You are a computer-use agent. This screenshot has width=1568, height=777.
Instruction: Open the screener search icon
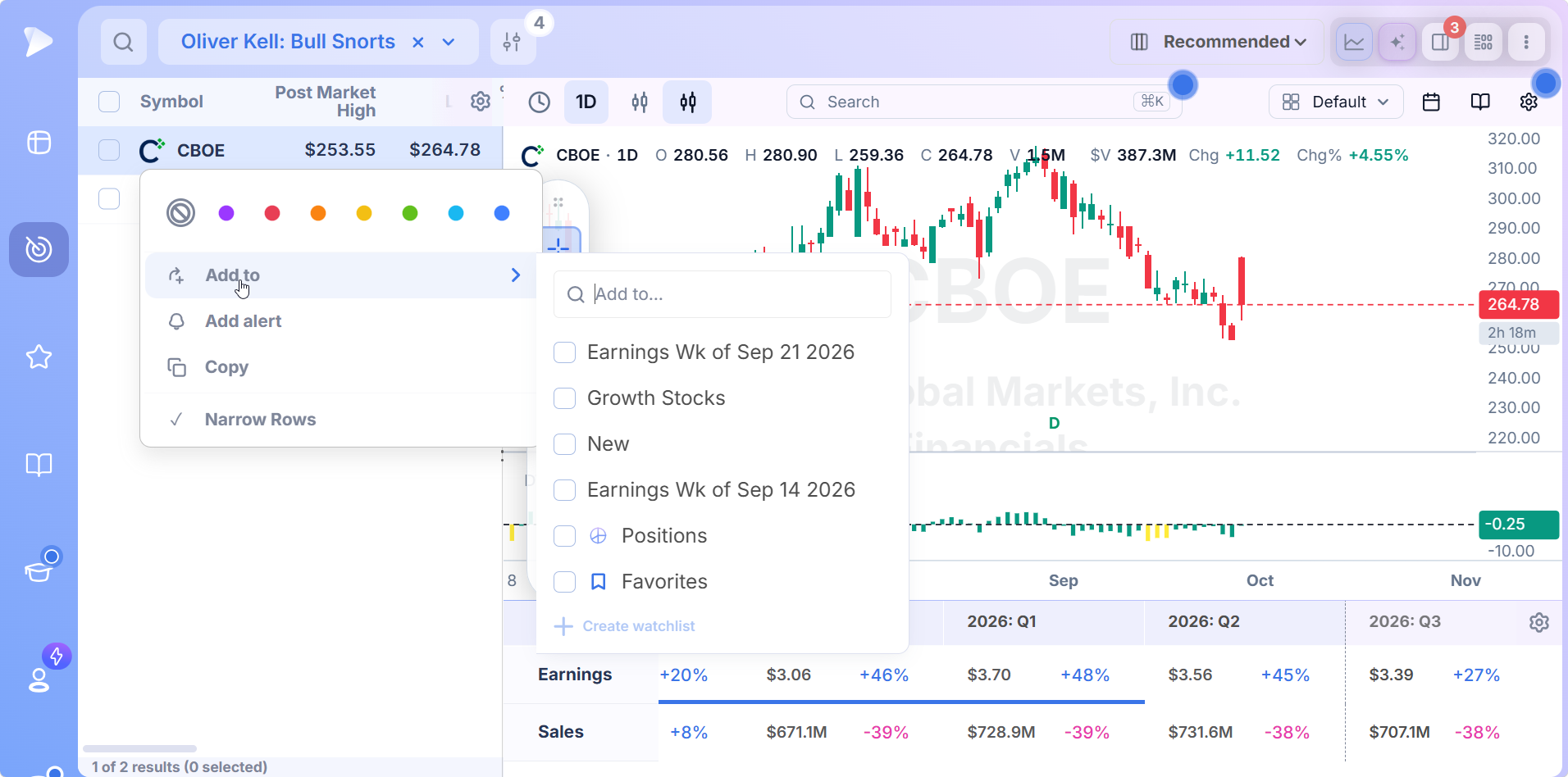point(123,42)
